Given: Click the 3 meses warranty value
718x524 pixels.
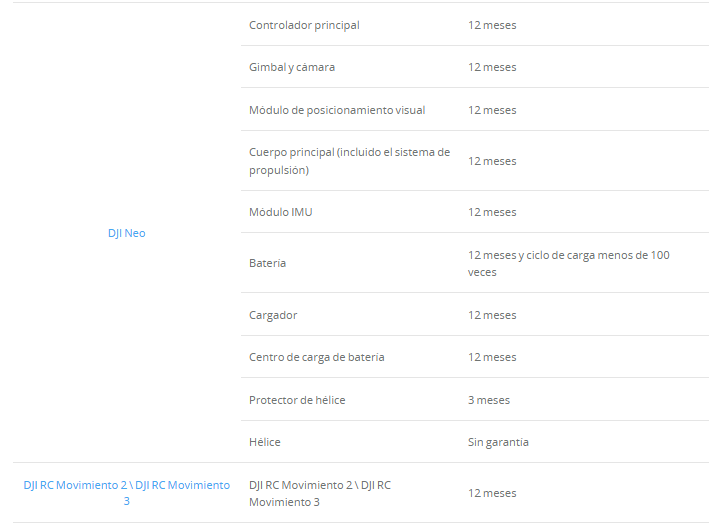Looking at the screenshot, I should click(x=489, y=400).
